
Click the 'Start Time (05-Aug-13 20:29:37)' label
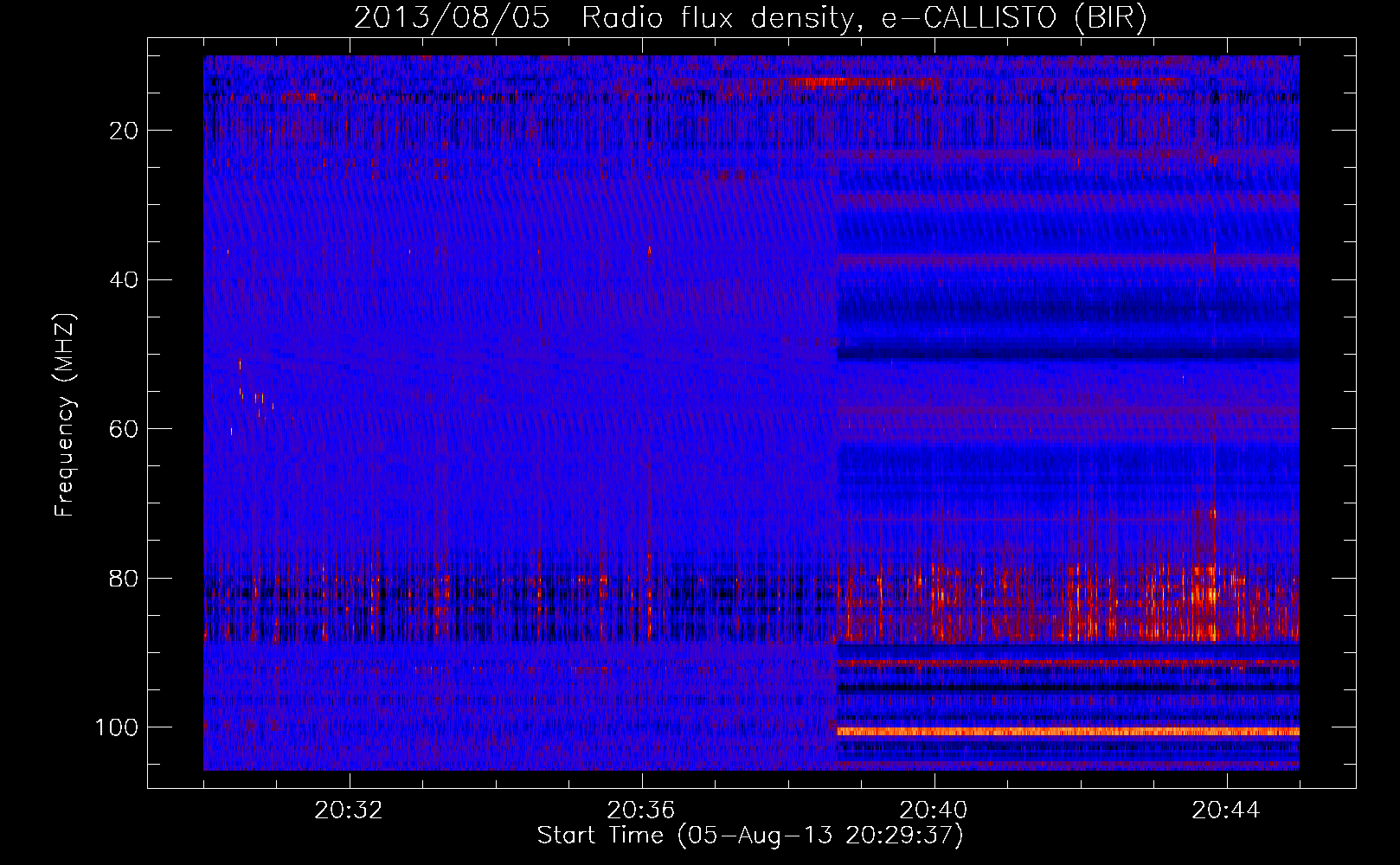[x=750, y=836]
